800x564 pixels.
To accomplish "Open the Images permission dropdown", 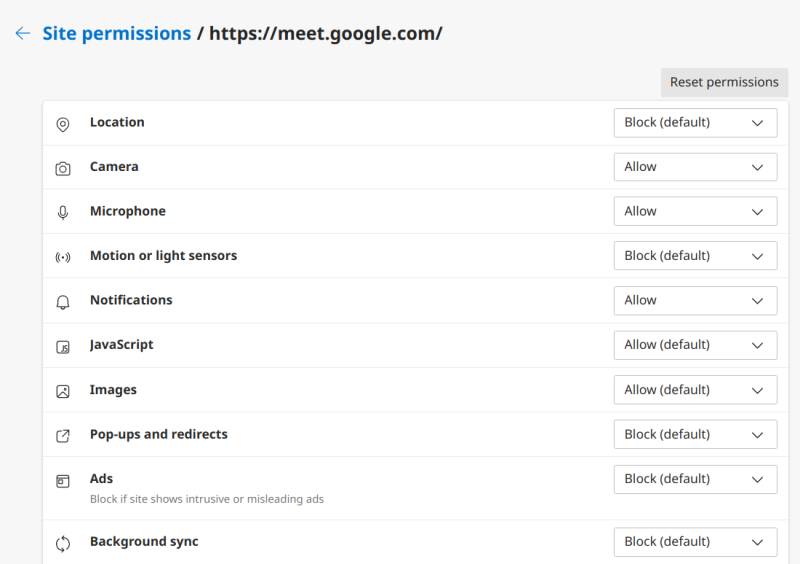I will tap(695, 390).
